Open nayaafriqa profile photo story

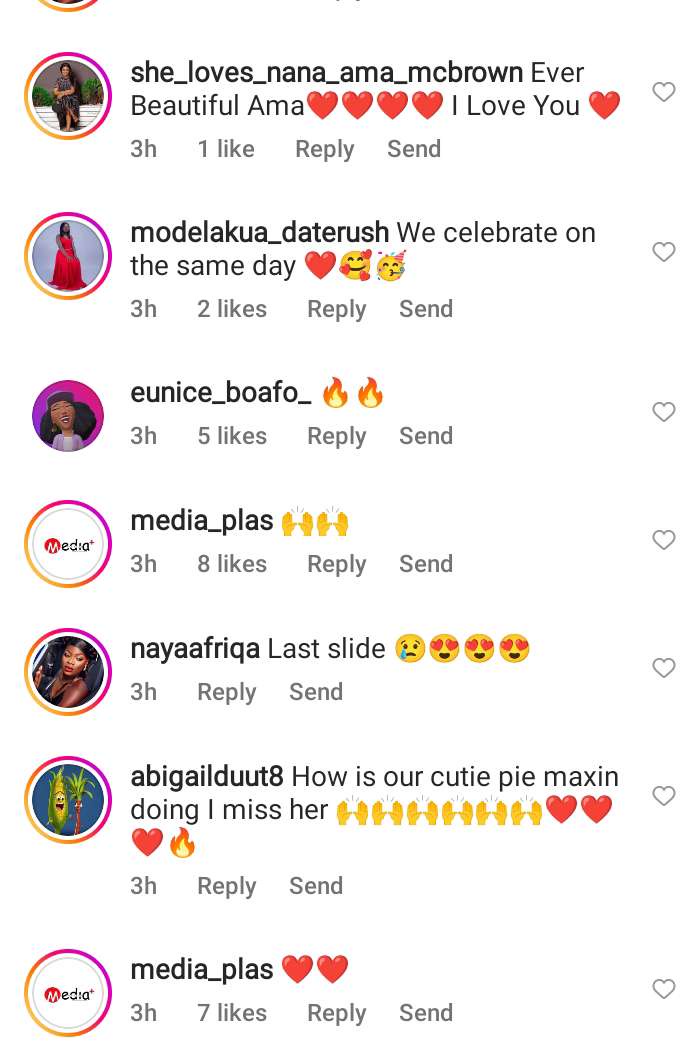[x=68, y=672]
